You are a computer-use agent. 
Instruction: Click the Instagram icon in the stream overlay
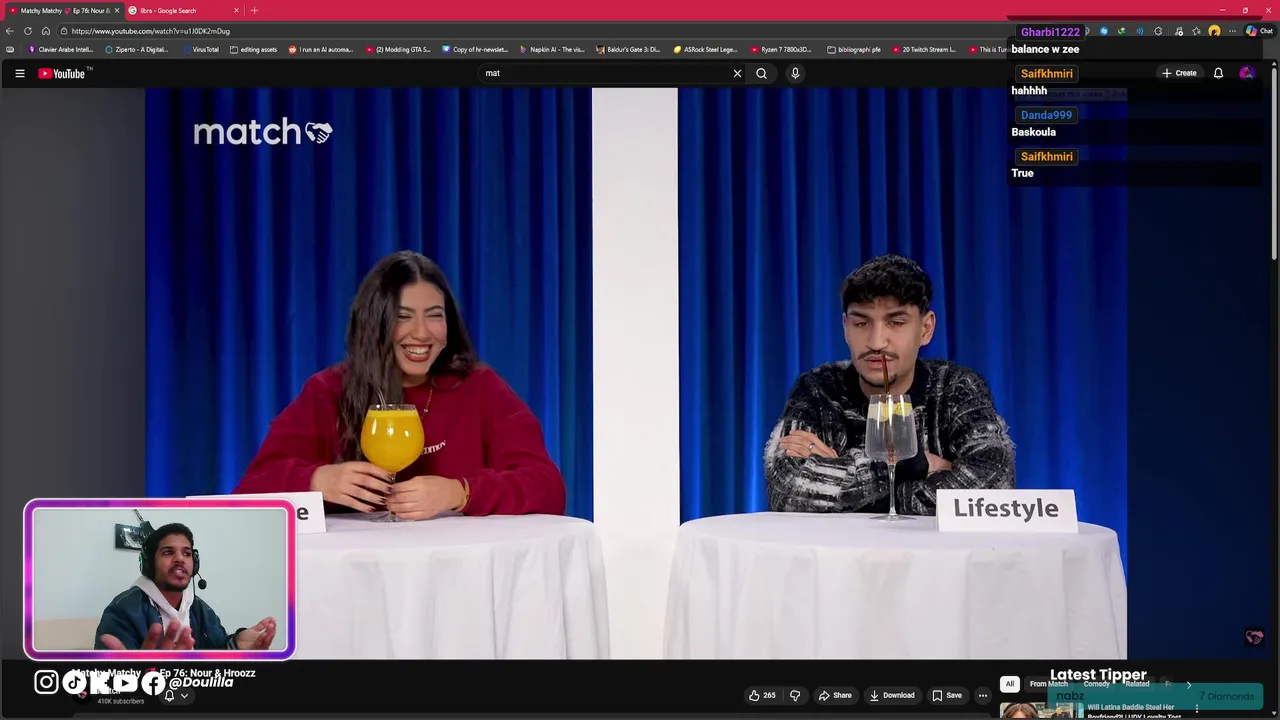46,682
